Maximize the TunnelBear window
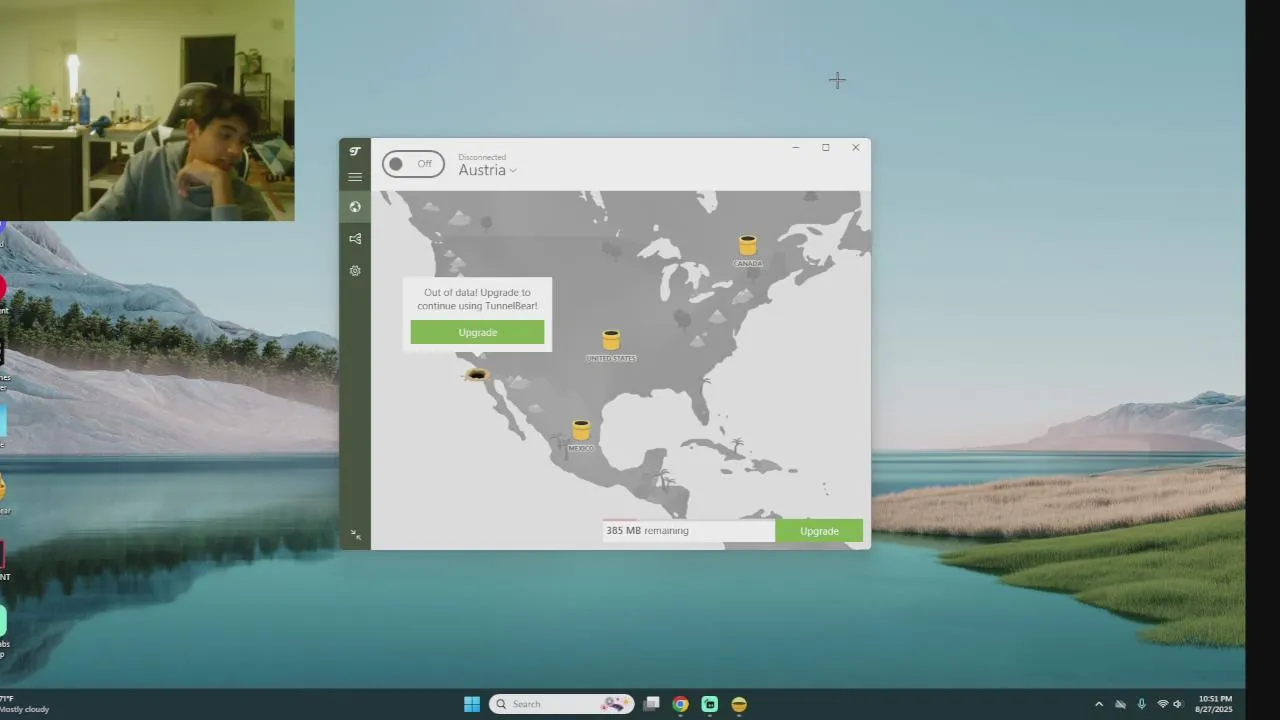Viewport: 1280px width, 720px height. [826, 148]
